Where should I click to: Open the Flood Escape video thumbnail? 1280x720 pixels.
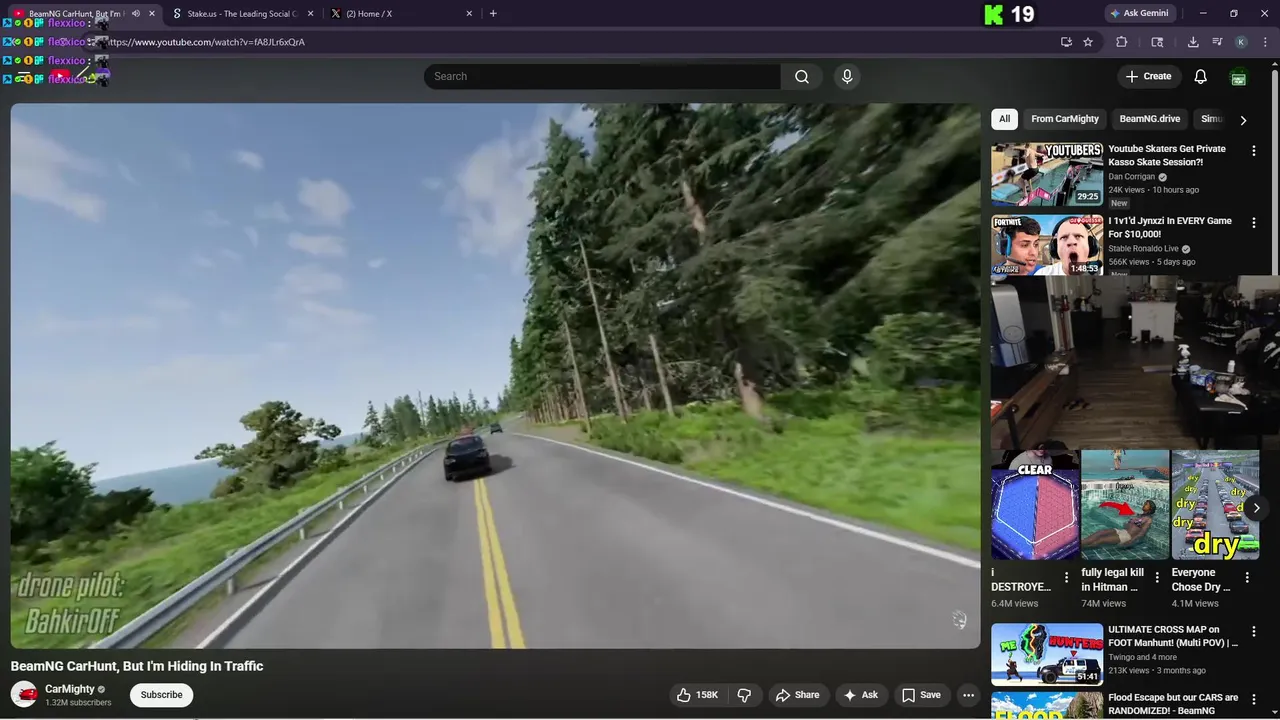coord(1047,706)
